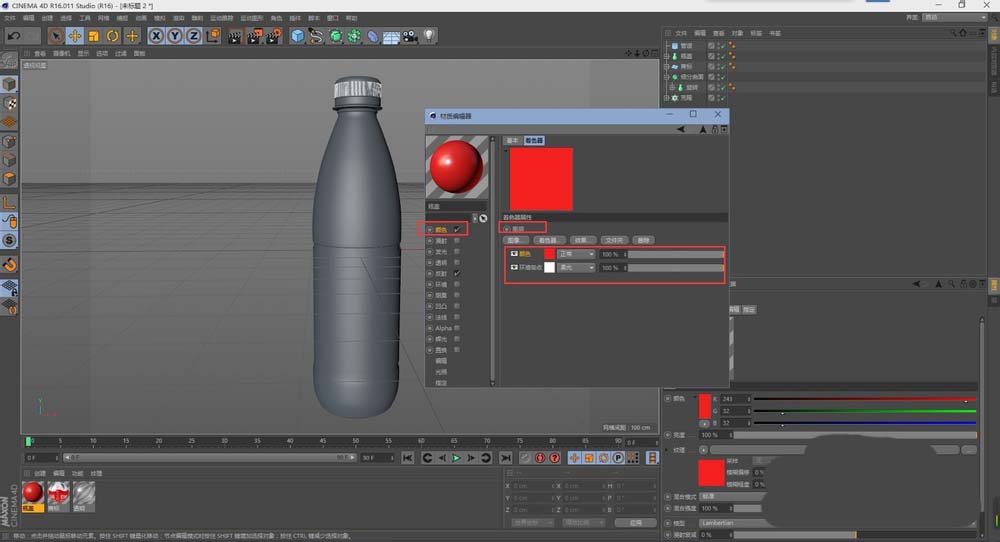Toggle the 反射 channel checkbox in material editor
Viewport: 1000px width, 542px height.
coord(457,273)
